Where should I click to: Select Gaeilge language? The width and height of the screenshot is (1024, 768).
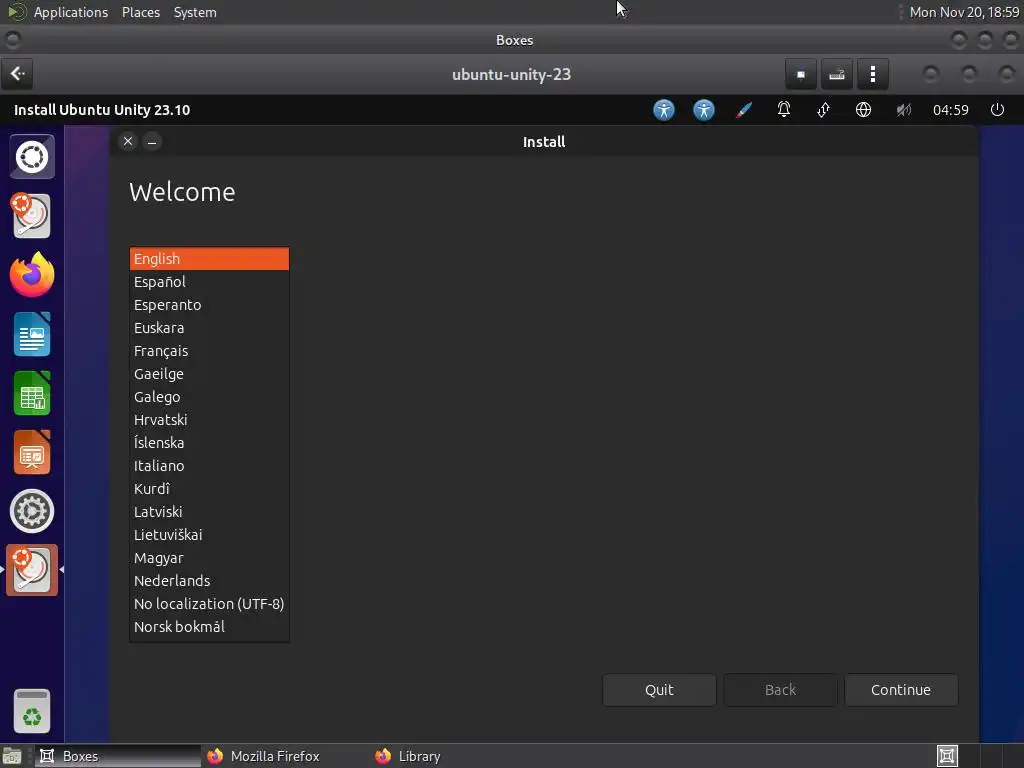coord(209,374)
